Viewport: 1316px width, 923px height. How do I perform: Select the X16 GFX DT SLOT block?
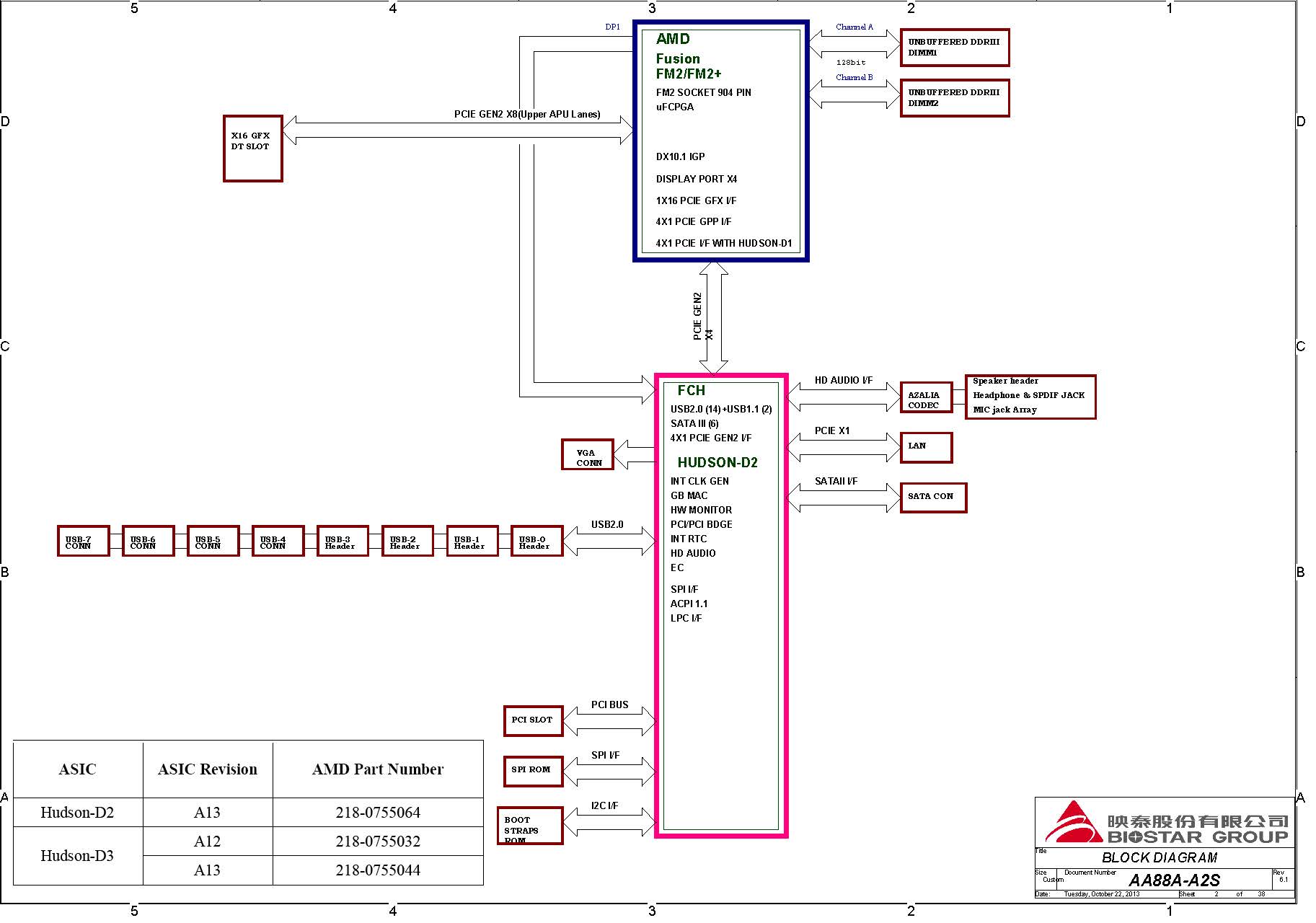pyautogui.click(x=252, y=148)
